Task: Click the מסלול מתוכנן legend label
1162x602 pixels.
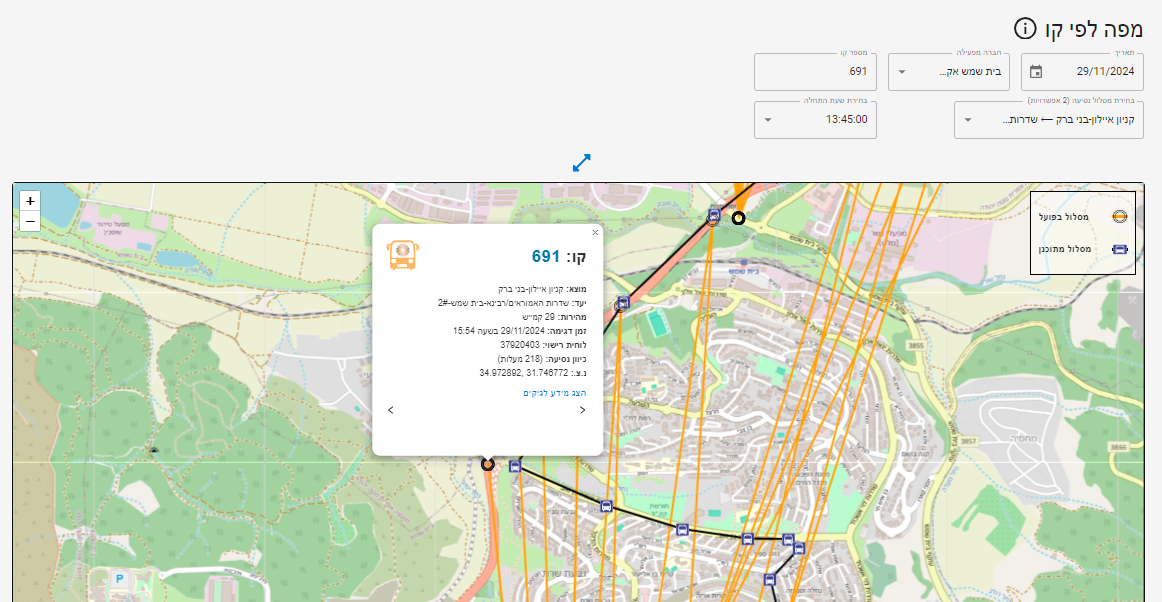Action: [1065, 249]
